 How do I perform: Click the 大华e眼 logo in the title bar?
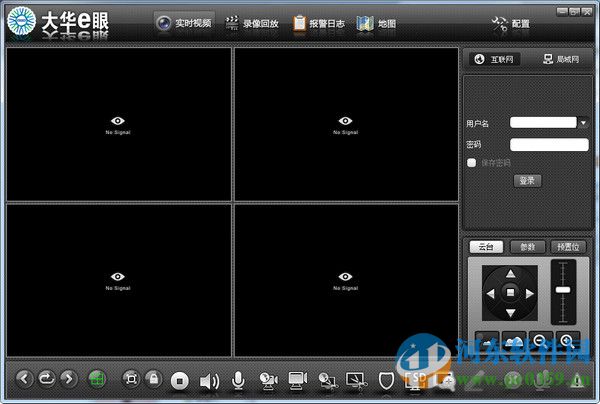point(58,23)
